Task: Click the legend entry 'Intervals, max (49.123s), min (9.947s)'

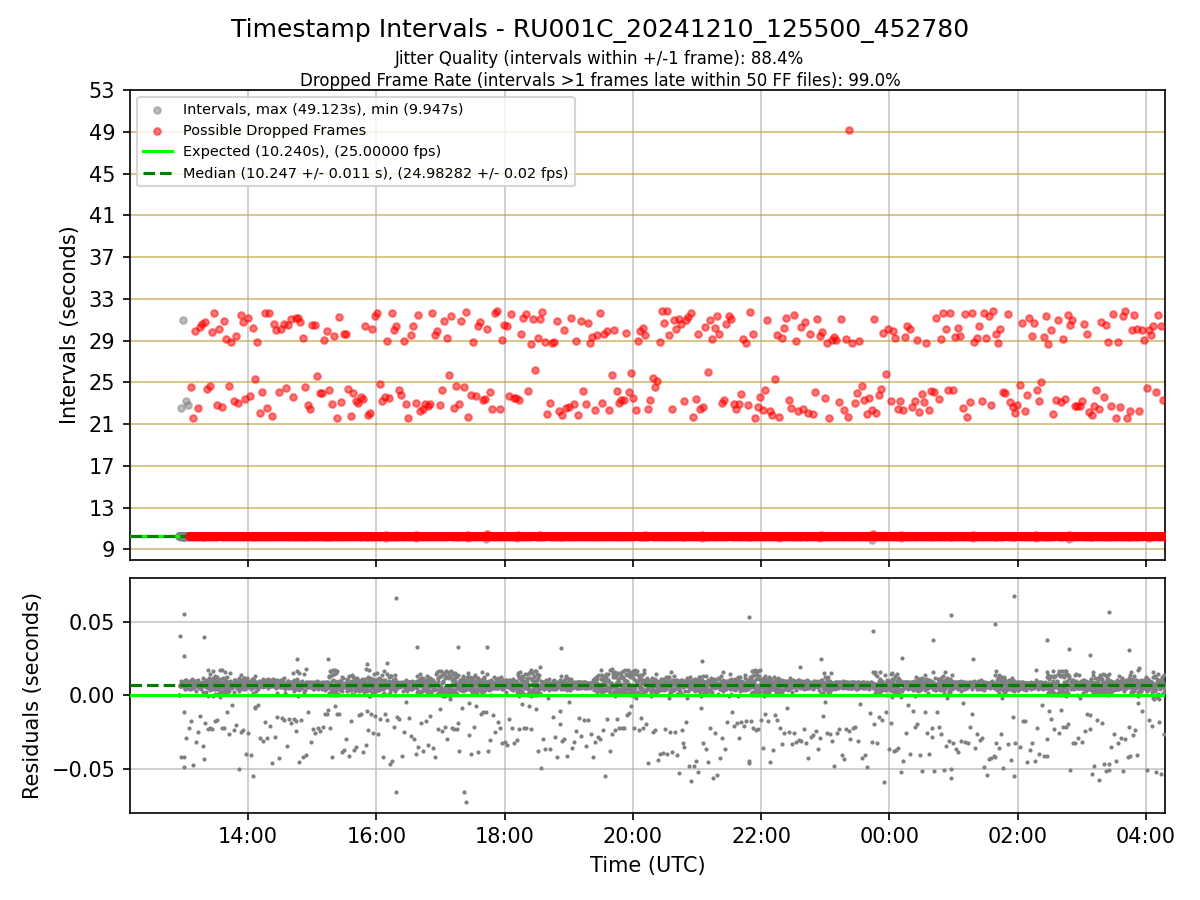Action: [x=323, y=108]
